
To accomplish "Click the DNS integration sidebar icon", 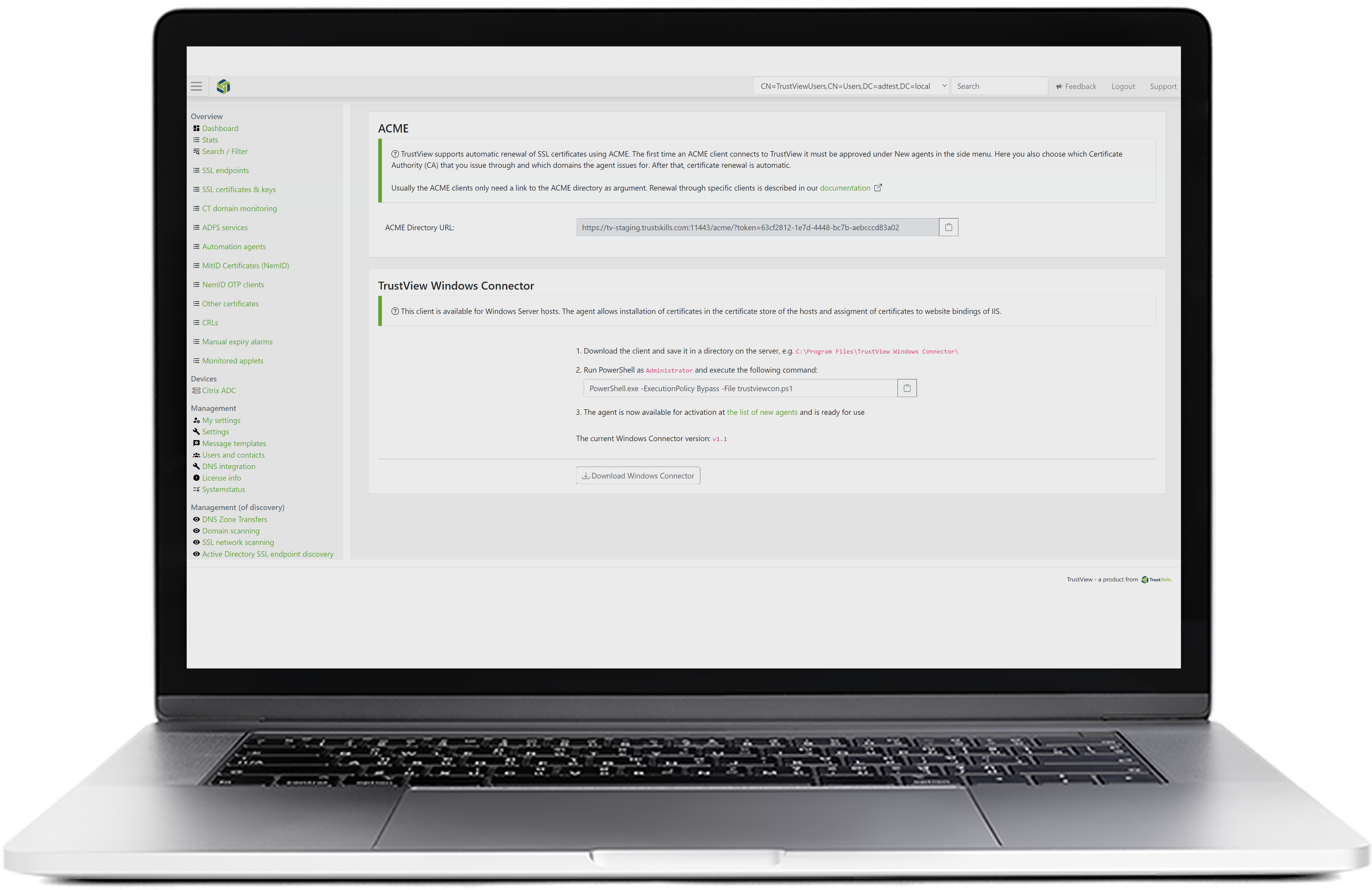I will point(197,466).
